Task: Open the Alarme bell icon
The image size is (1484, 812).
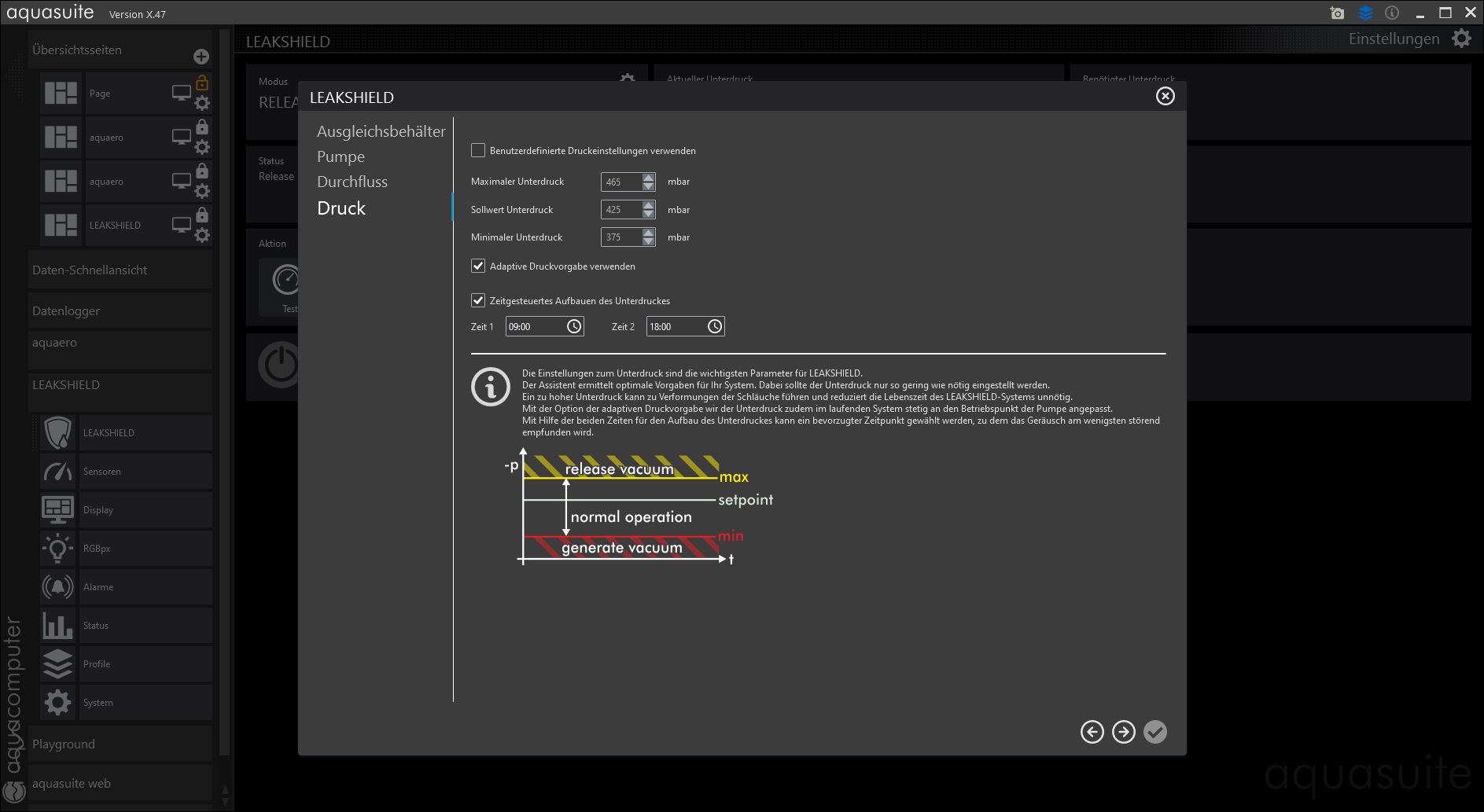Action: (x=58, y=587)
